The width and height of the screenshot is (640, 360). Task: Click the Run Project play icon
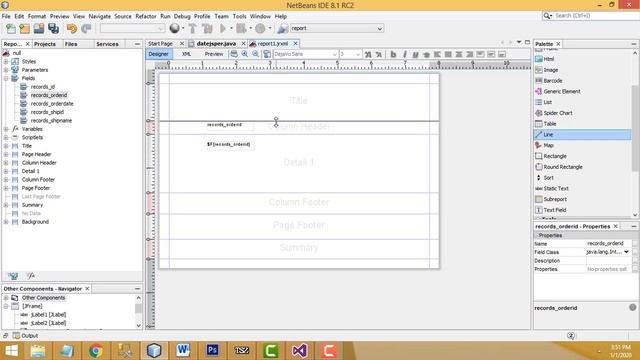(223, 29)
